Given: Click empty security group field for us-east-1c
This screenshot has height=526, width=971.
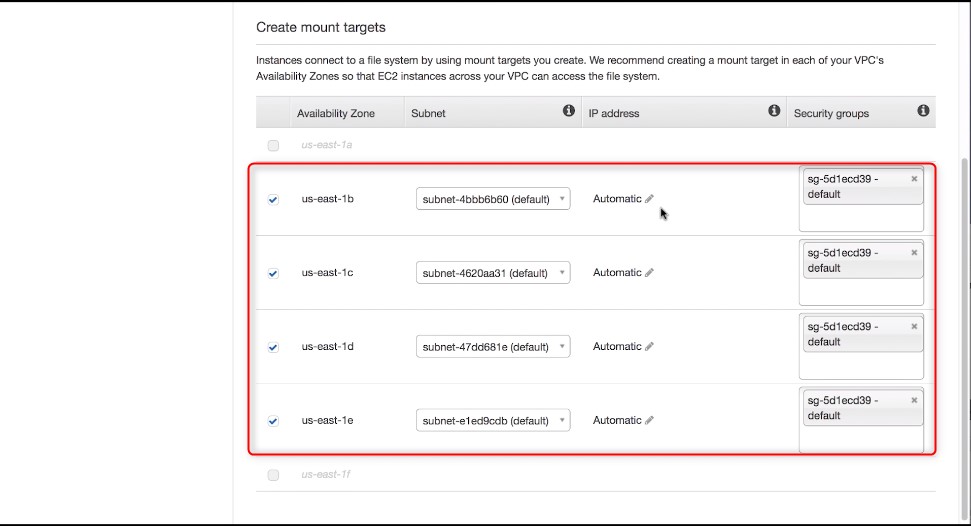Looking at the screenshot, I should (x=861, y=292).
